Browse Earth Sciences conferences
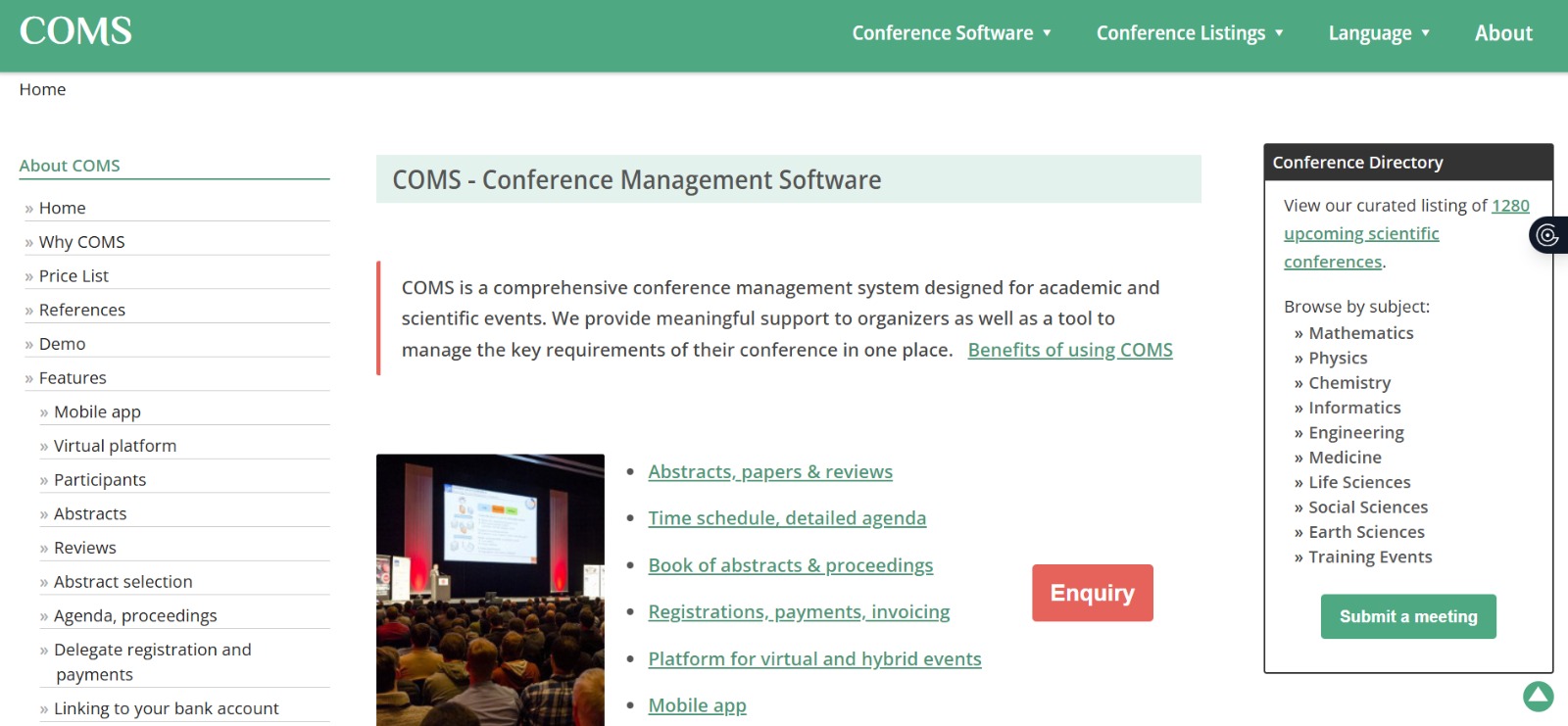 1366,532
